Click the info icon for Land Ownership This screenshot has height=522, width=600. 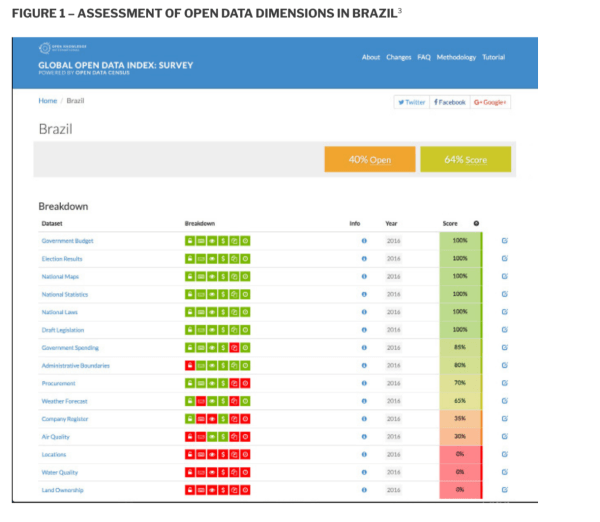coord(364,490)
